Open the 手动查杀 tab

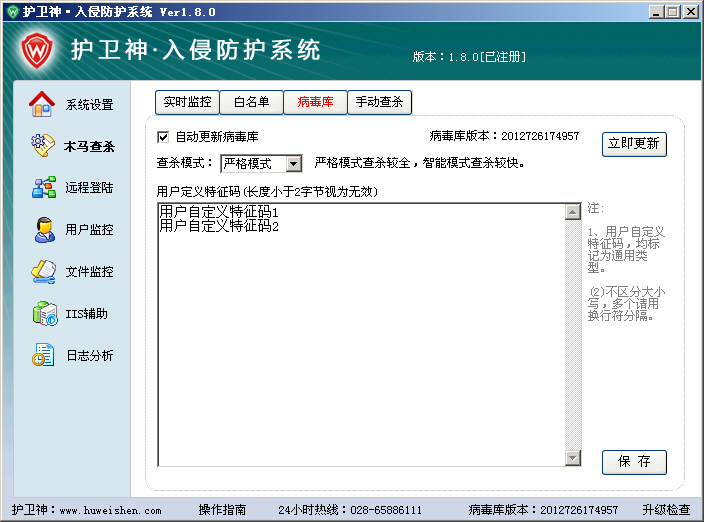[x=379, y=102]
